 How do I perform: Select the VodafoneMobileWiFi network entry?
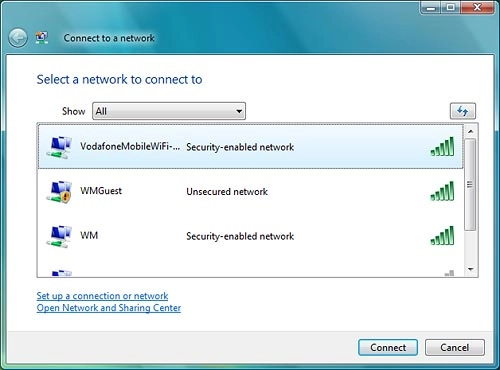click(251, 147)
